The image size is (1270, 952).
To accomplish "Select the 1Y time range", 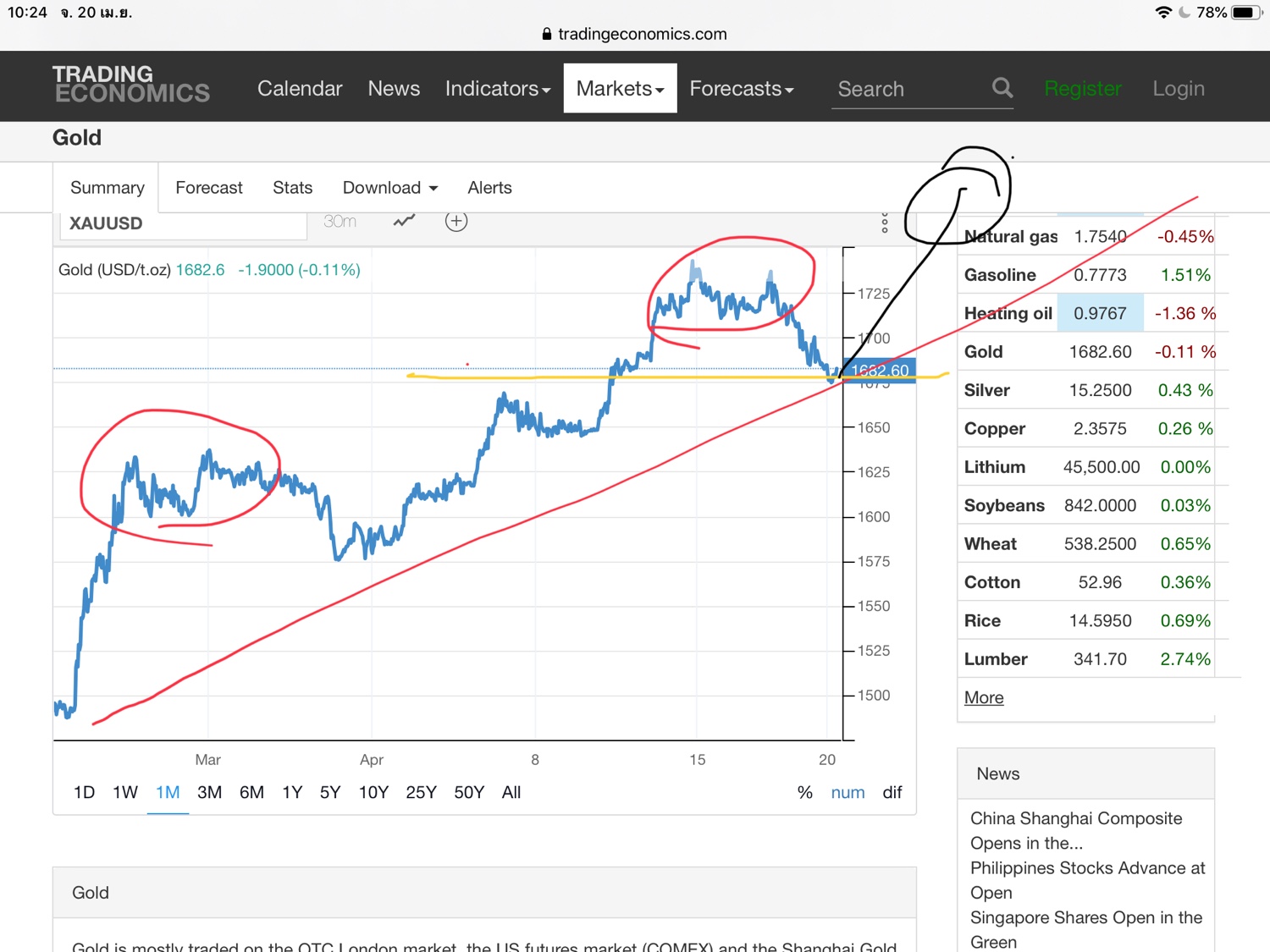I will (x=292, y=793).
